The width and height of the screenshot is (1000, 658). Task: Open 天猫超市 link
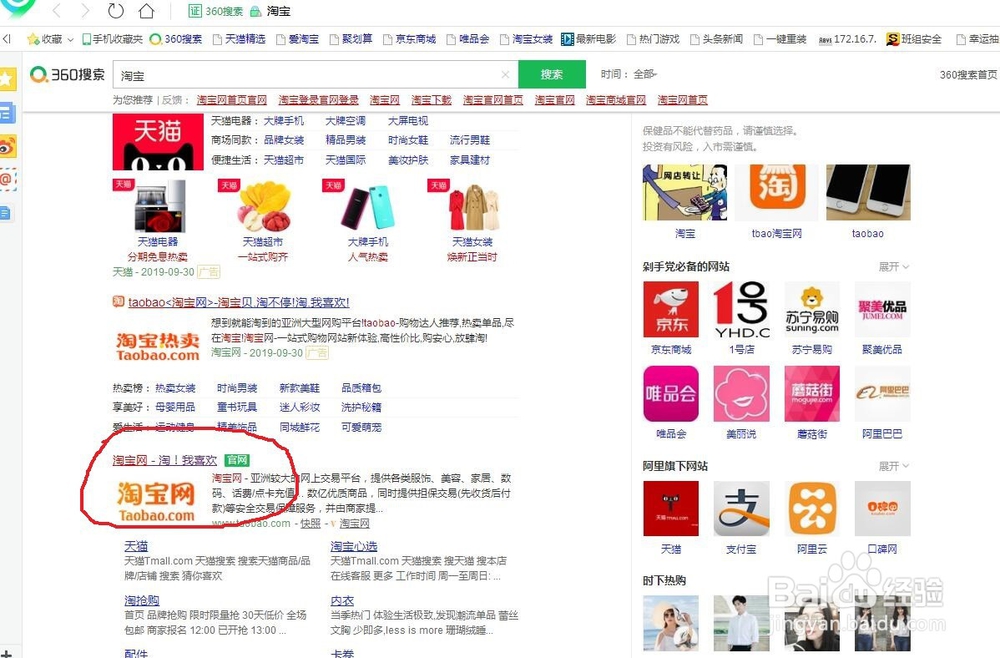pyautogui.click(x=284, y=159)
